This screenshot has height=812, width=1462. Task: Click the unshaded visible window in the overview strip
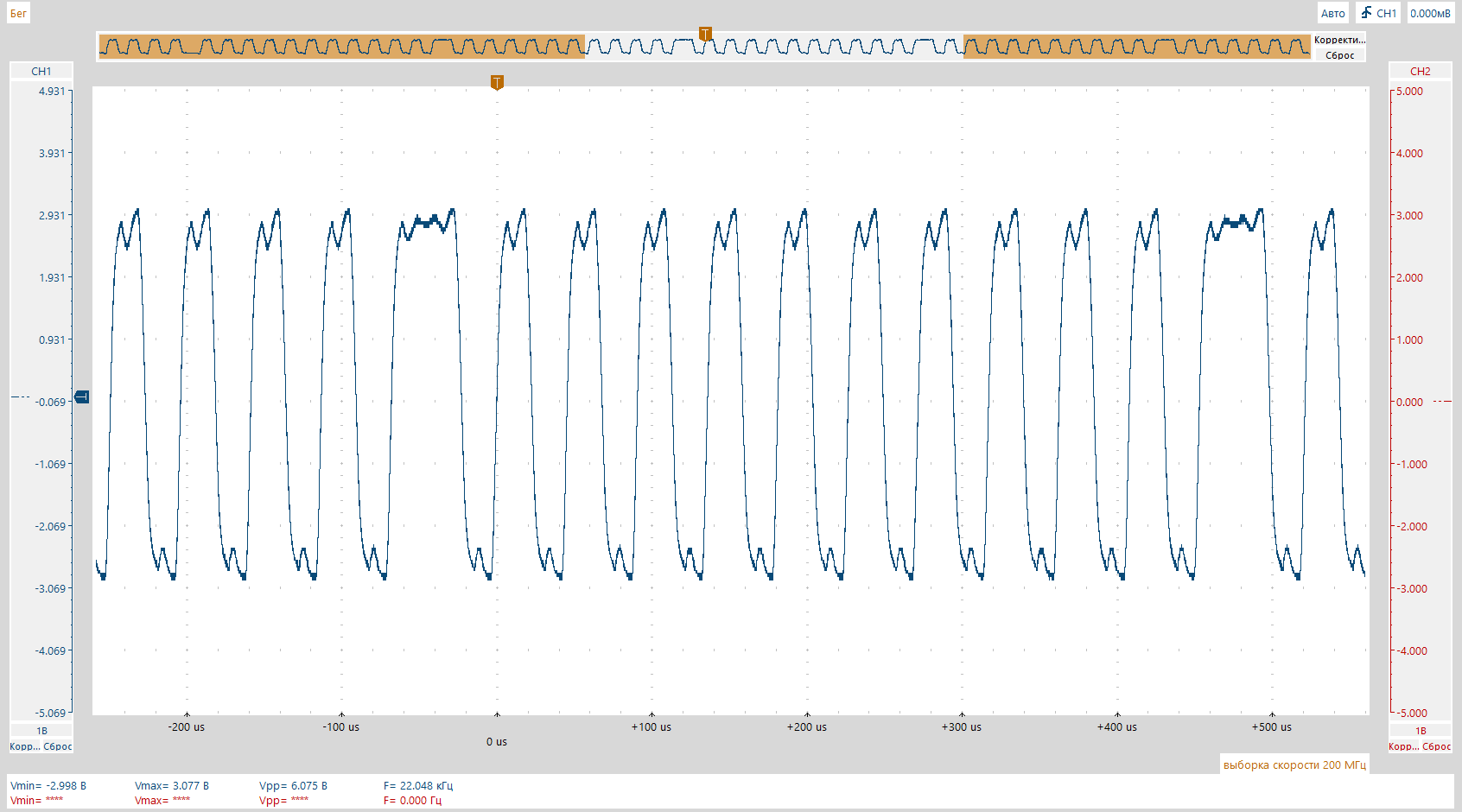point(774,47)
